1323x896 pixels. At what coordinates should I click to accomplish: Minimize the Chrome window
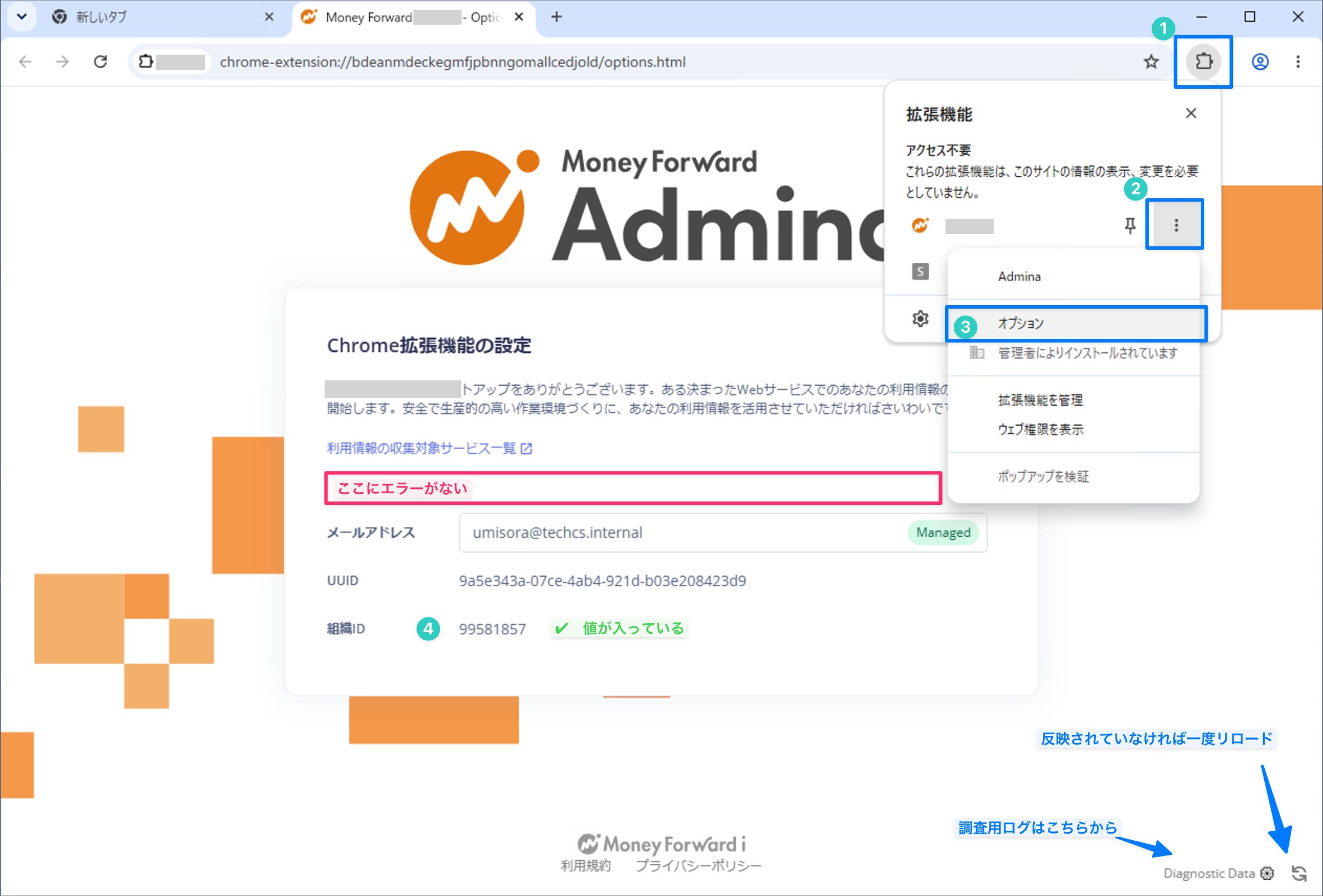coord(1202,17)
